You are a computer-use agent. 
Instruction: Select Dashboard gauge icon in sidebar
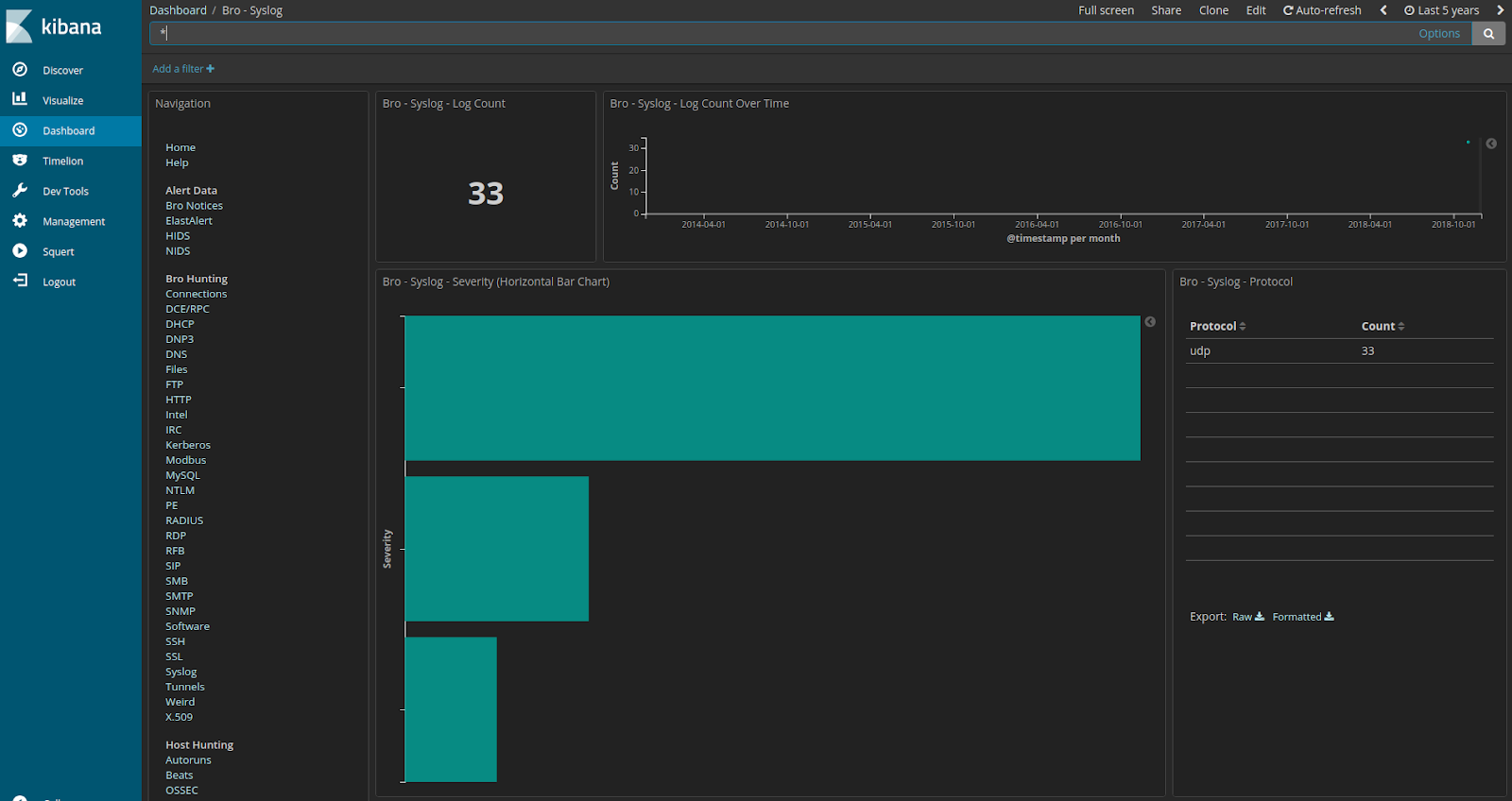pos(20,129)
